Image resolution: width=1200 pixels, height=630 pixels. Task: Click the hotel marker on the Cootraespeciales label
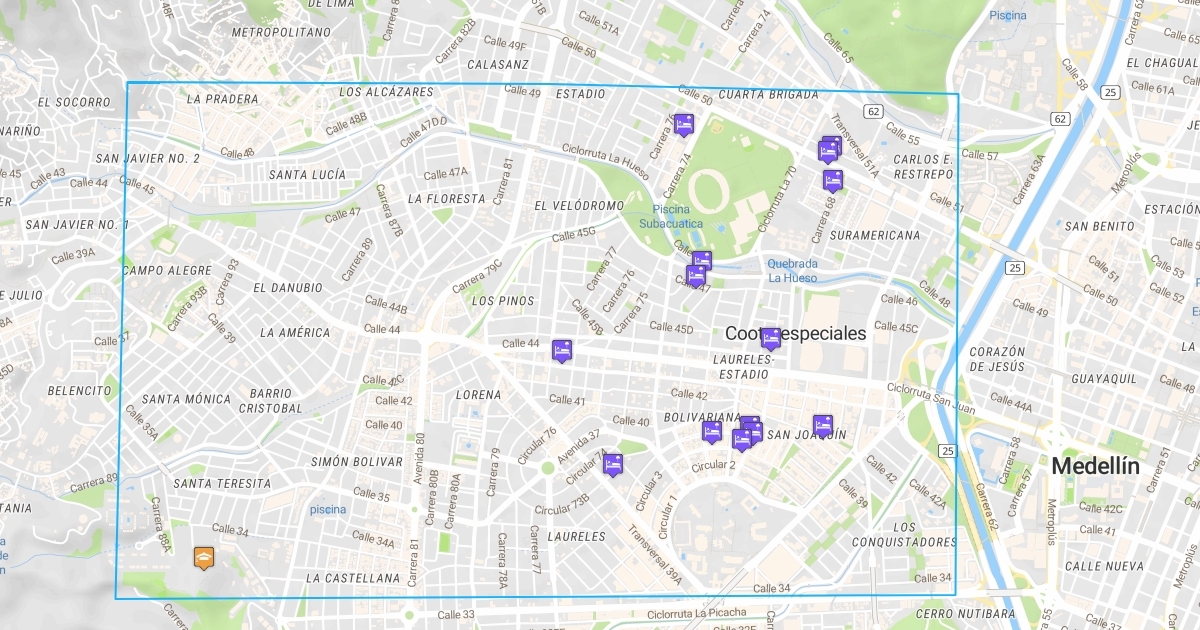[x=770, y=337]
